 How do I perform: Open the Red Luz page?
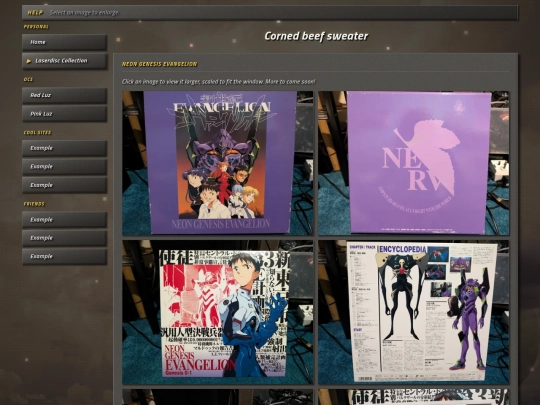pyautogui.click(x=64, y=95)
